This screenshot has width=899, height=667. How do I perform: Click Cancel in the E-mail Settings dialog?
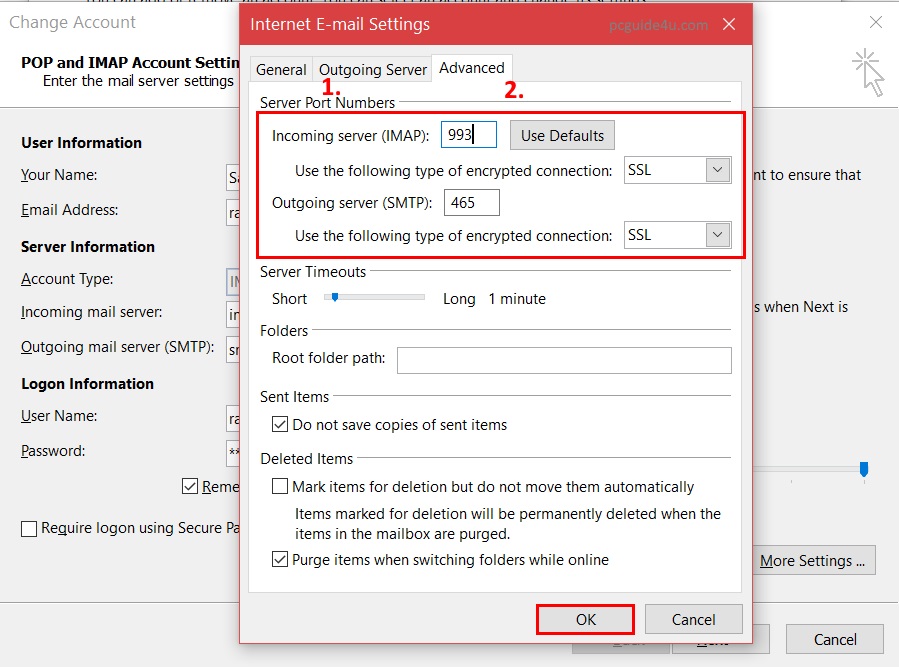click(693, 619)
